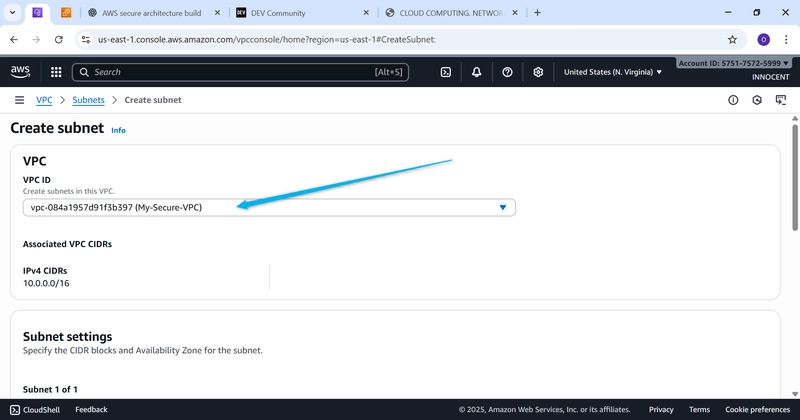Open Cookie preferences in footer

[x=758, y=410]
